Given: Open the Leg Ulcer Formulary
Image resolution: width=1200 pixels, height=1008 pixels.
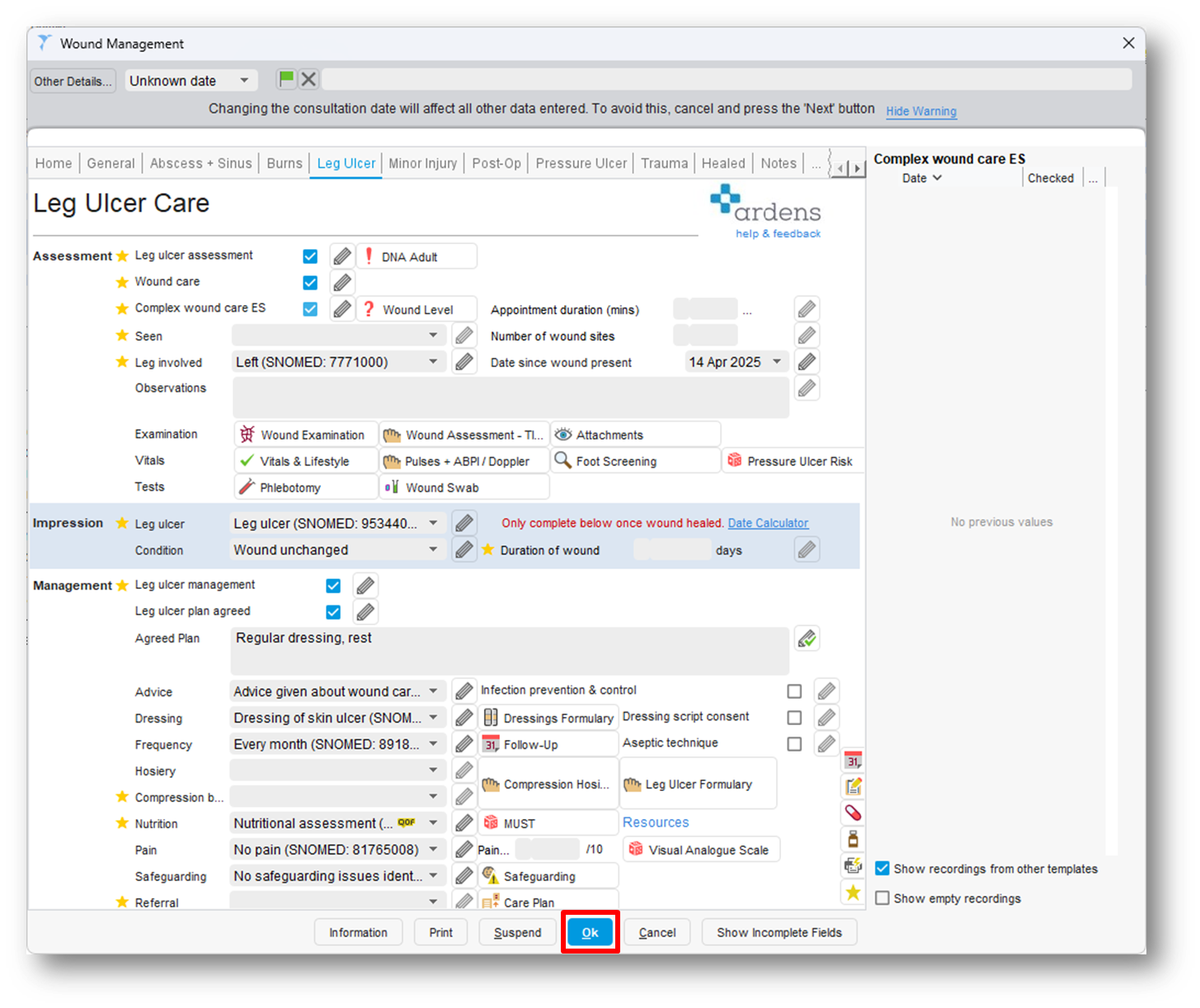Looking at the screenshot, I should (x=699, y=784).
